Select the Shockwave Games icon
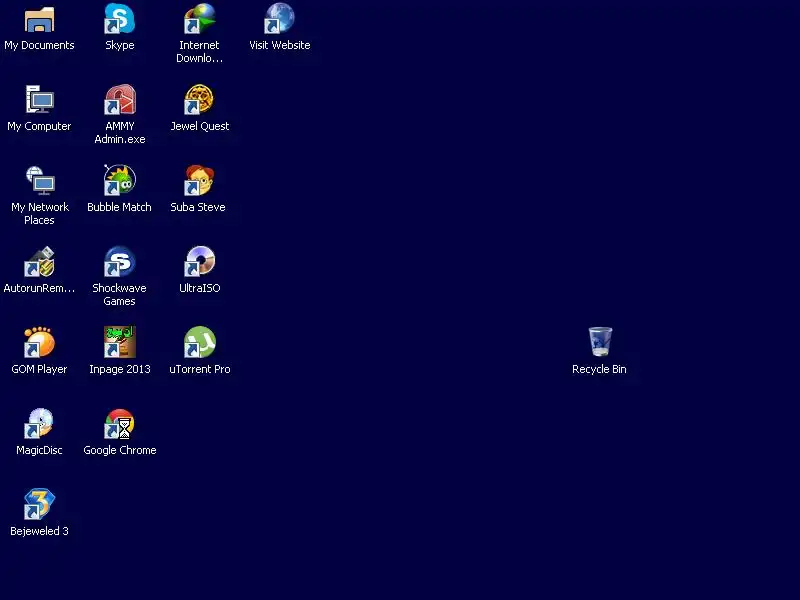 pos(119,262)
